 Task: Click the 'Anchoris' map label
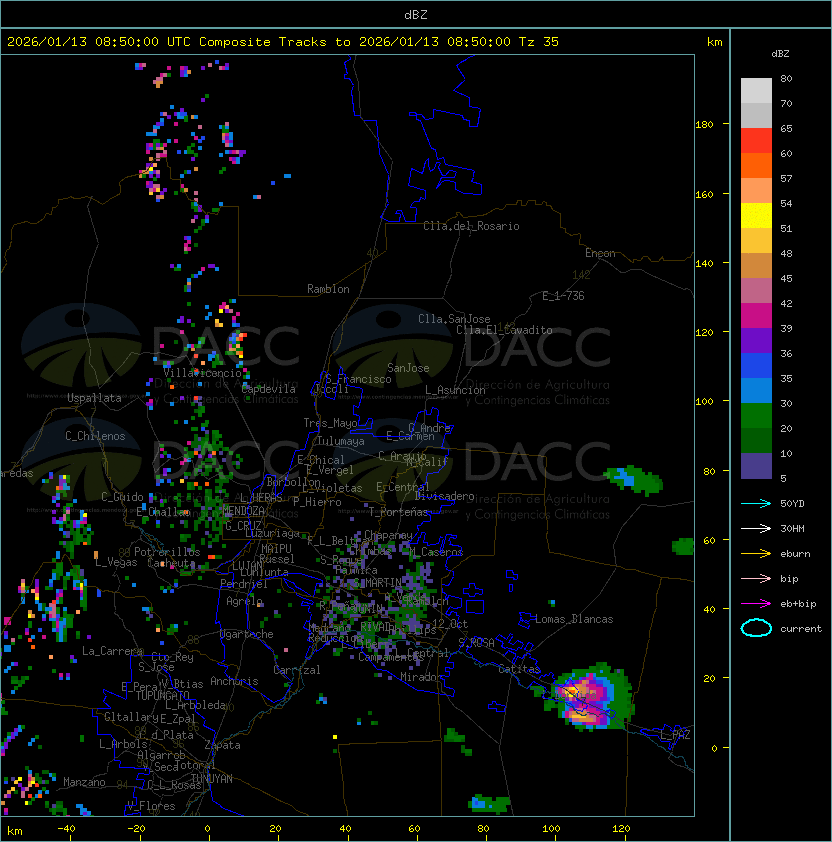pos(234,681)
